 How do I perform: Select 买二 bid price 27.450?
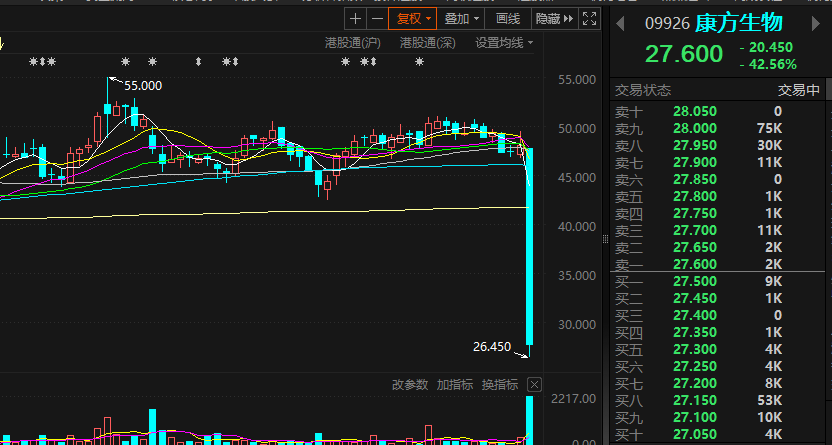[x=695, y=298]
